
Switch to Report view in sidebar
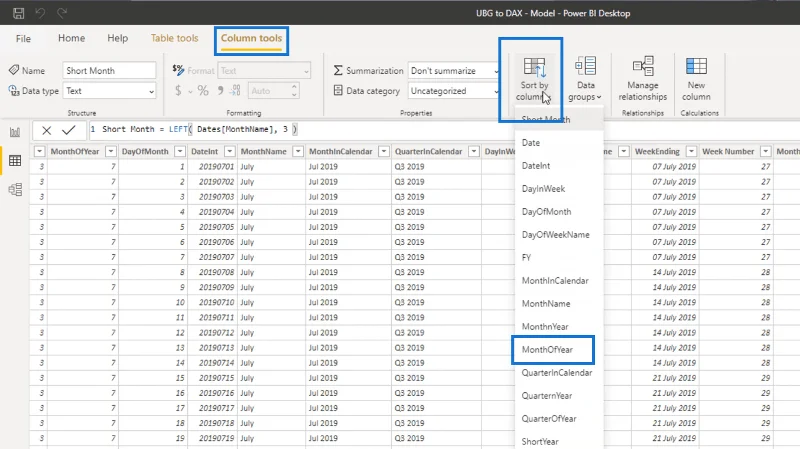point(15,133)
